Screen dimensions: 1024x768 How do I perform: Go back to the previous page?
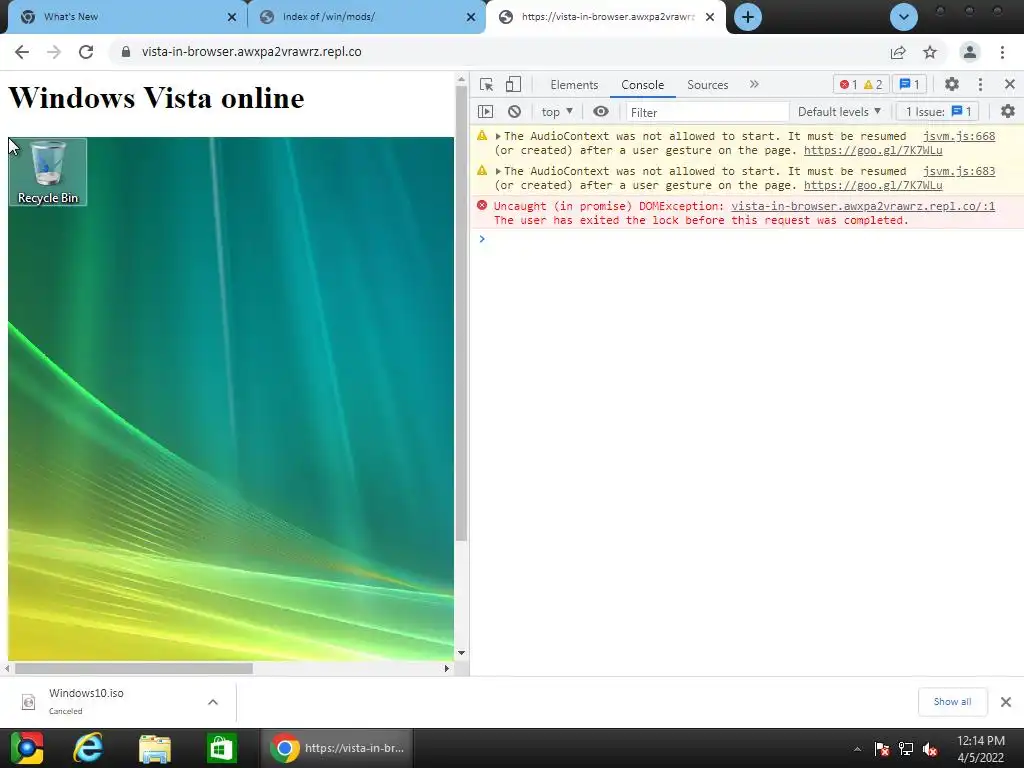point(22,52)
